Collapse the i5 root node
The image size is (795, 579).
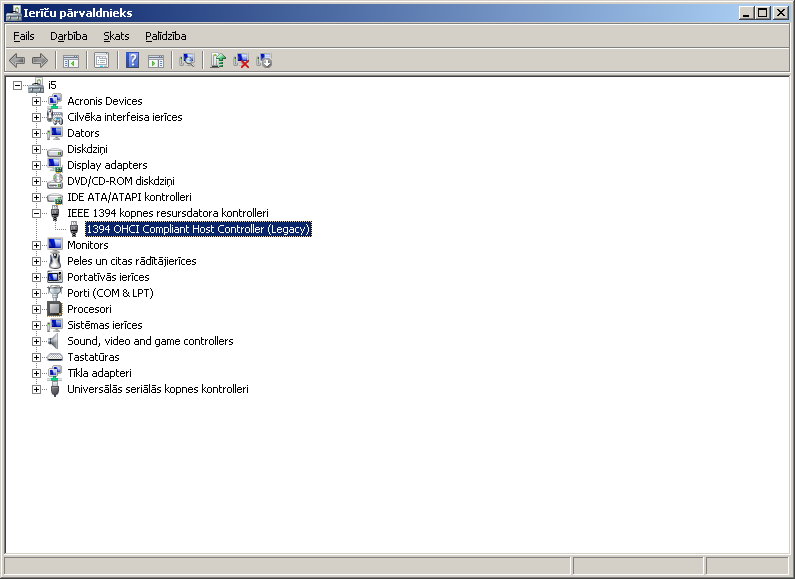18,85
